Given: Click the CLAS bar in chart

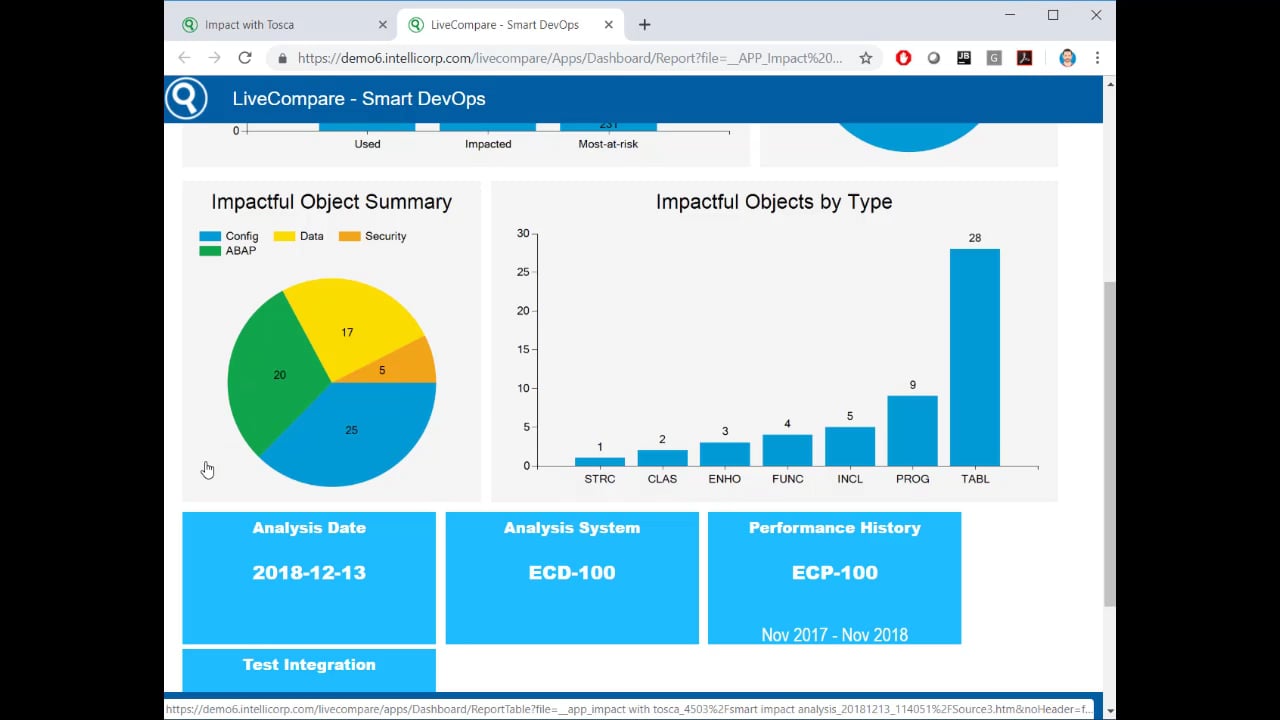Looking at the screenshot, I should coord(662,458).
